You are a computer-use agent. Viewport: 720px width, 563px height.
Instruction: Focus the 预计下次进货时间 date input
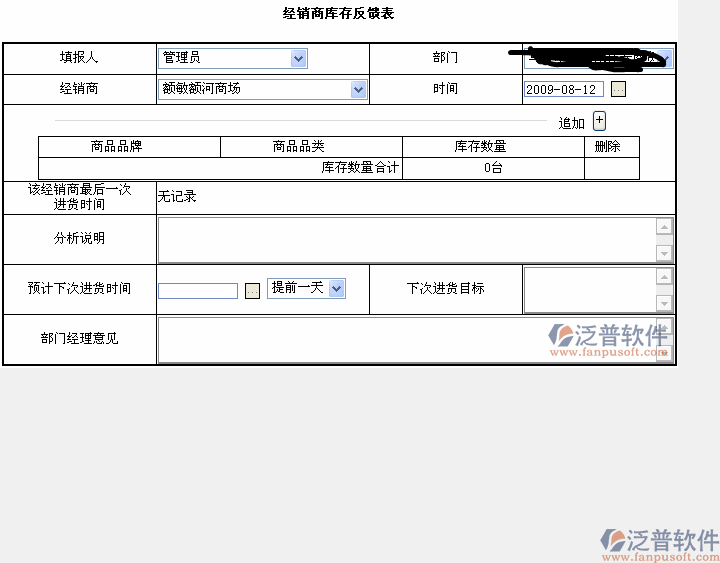tap(198, 291)
